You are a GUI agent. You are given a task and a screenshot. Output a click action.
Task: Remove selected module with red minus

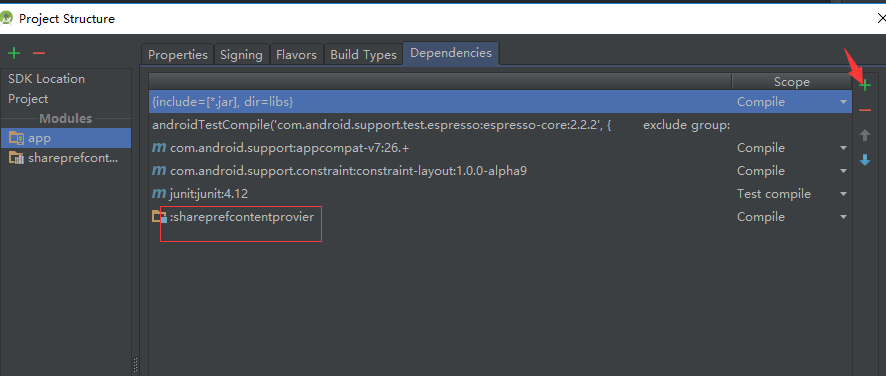click(x=38, y=53)
